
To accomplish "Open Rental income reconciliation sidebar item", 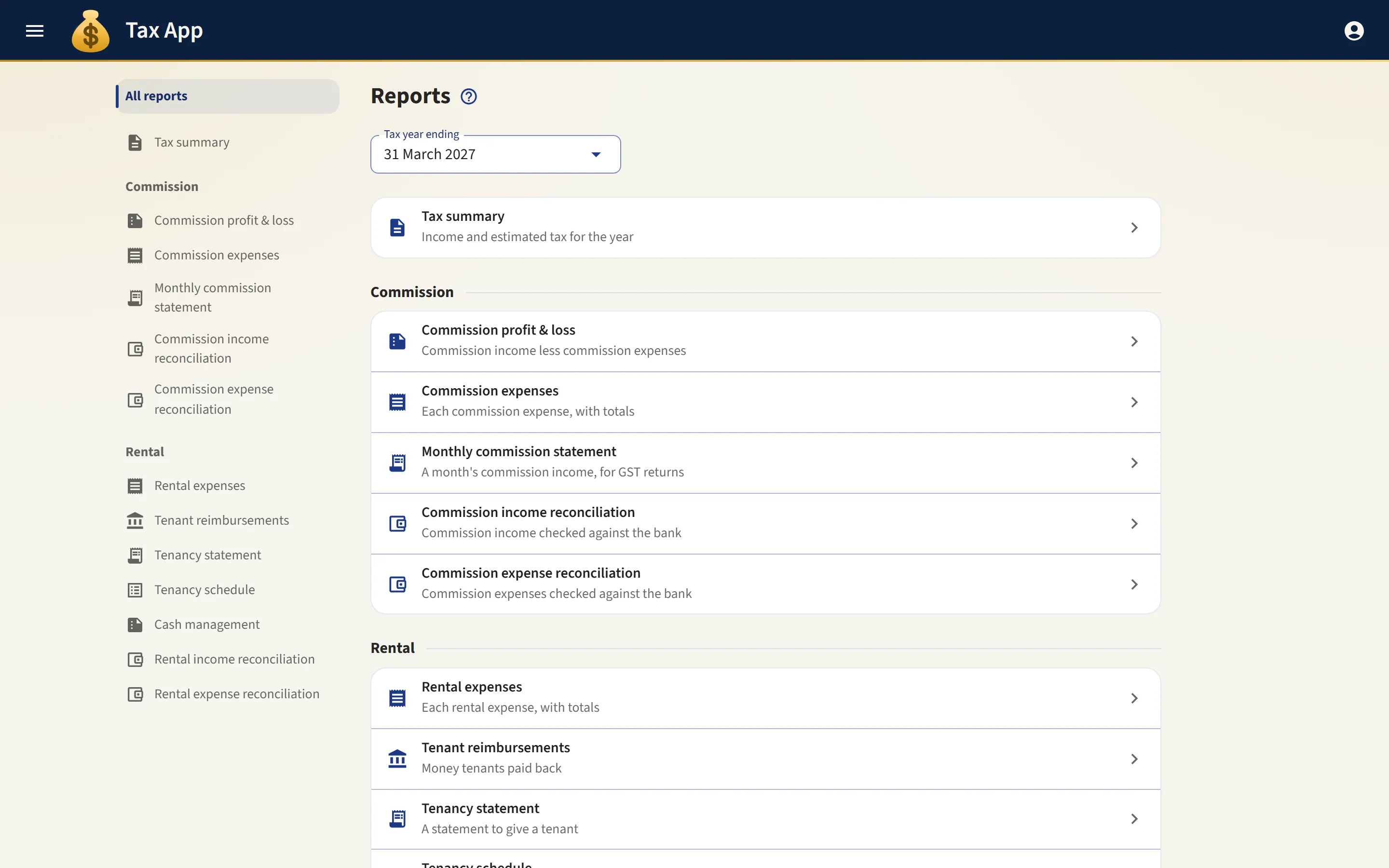I will click(227, 660).
